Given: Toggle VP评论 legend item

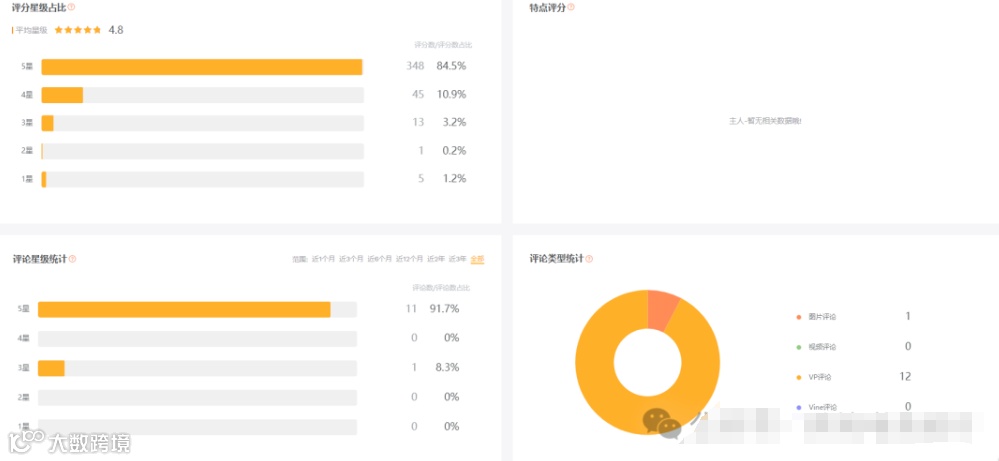Looking at the screenshot, I should (x=820, y=377).
